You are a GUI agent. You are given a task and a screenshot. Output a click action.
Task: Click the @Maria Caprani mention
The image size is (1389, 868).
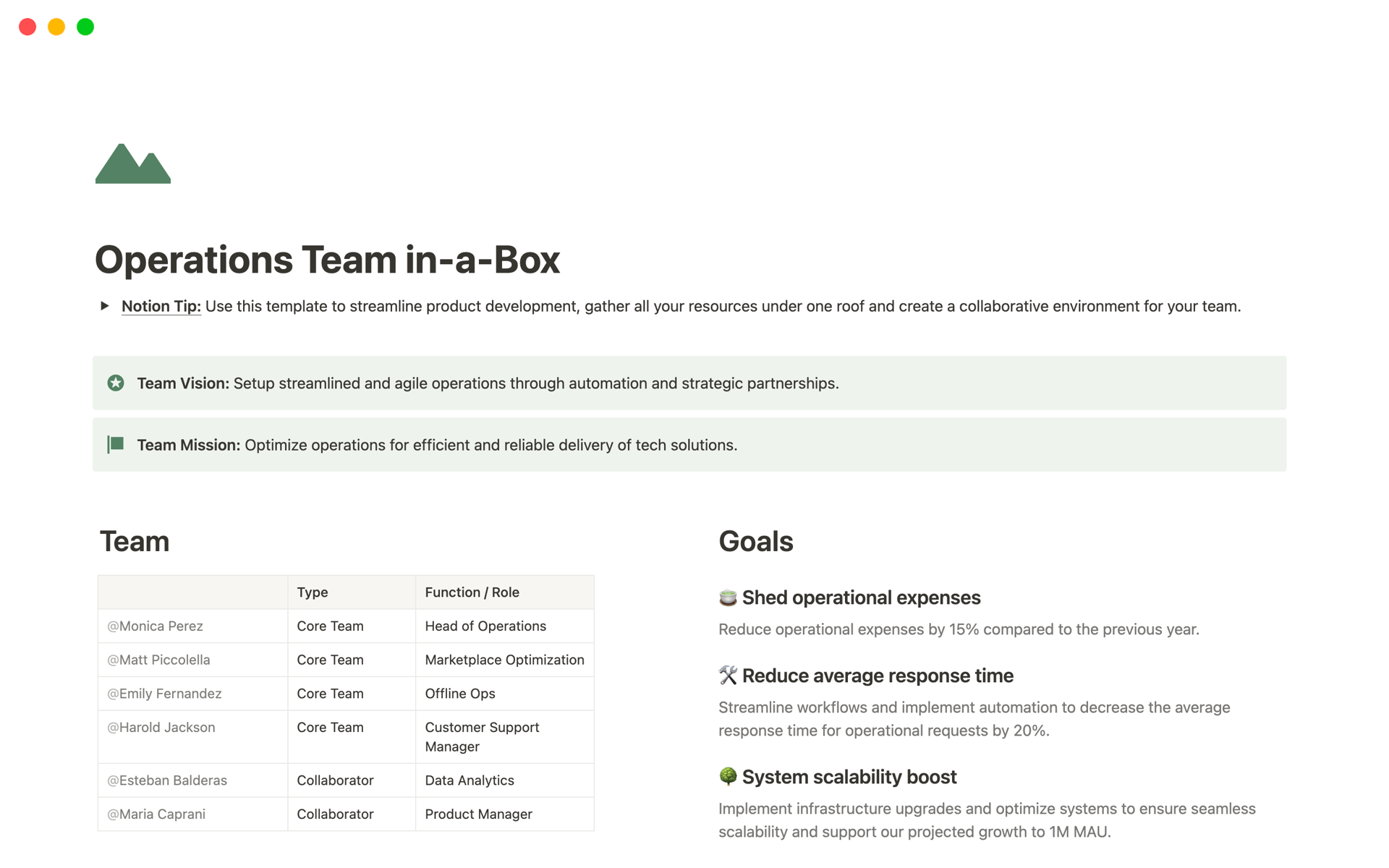[x=156, y=814]
